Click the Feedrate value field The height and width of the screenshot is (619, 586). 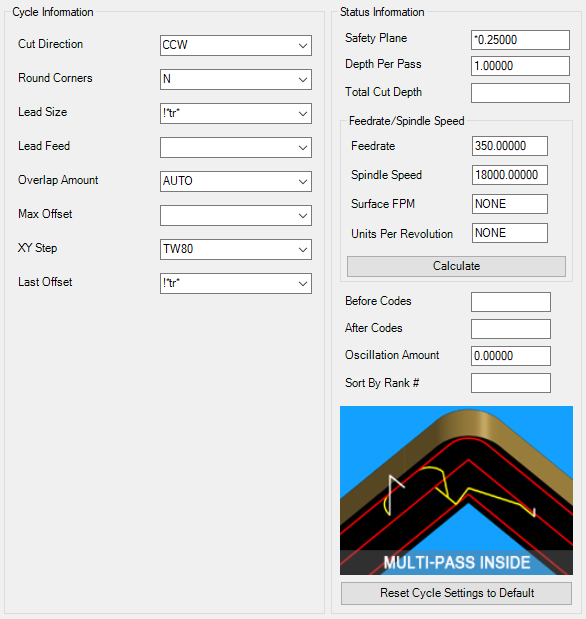509,146
